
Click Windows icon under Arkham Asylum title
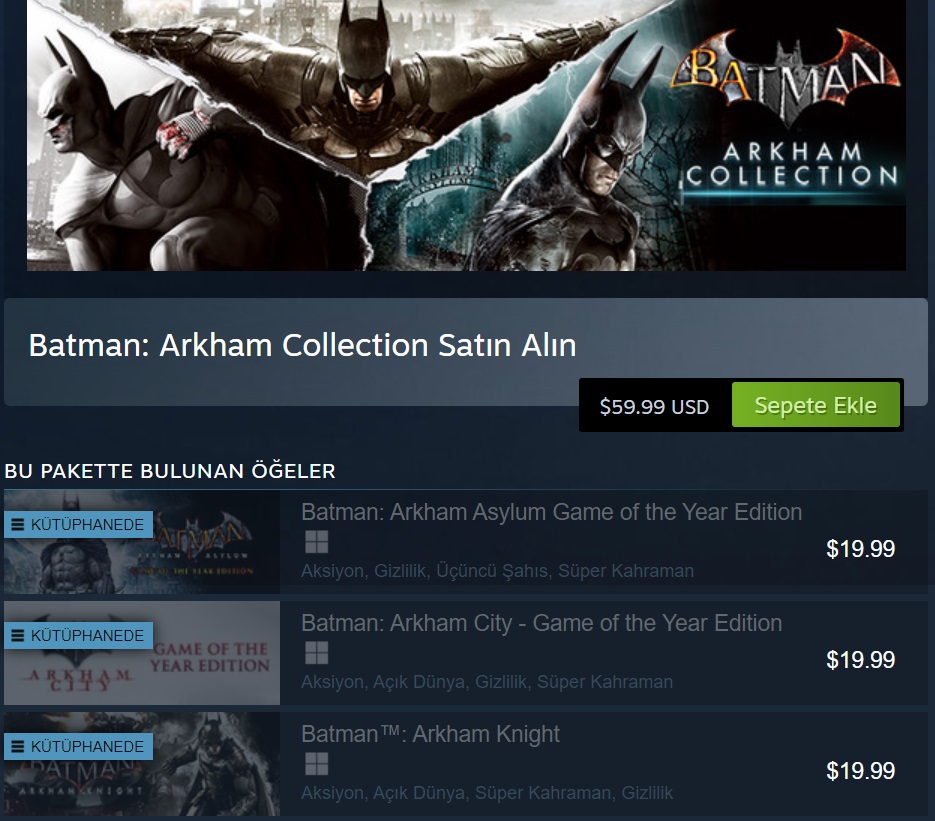point(316,543)
